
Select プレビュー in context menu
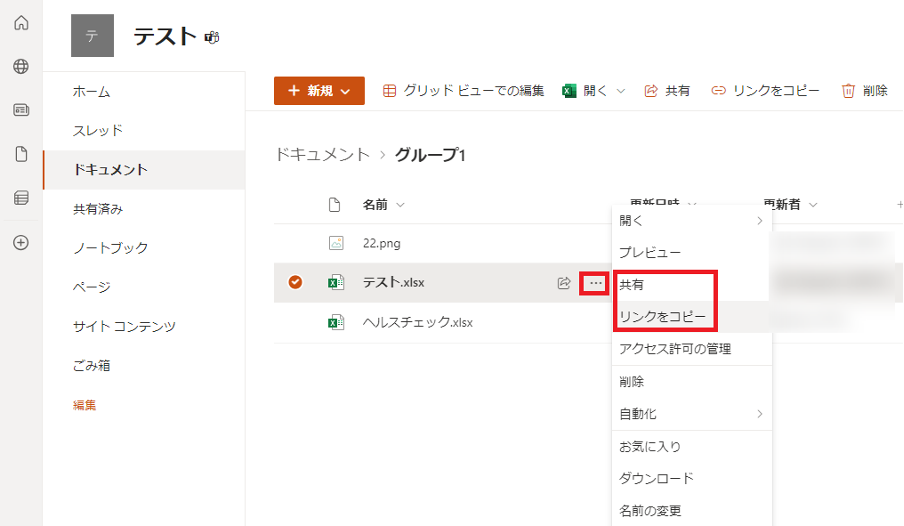[692, 253]
